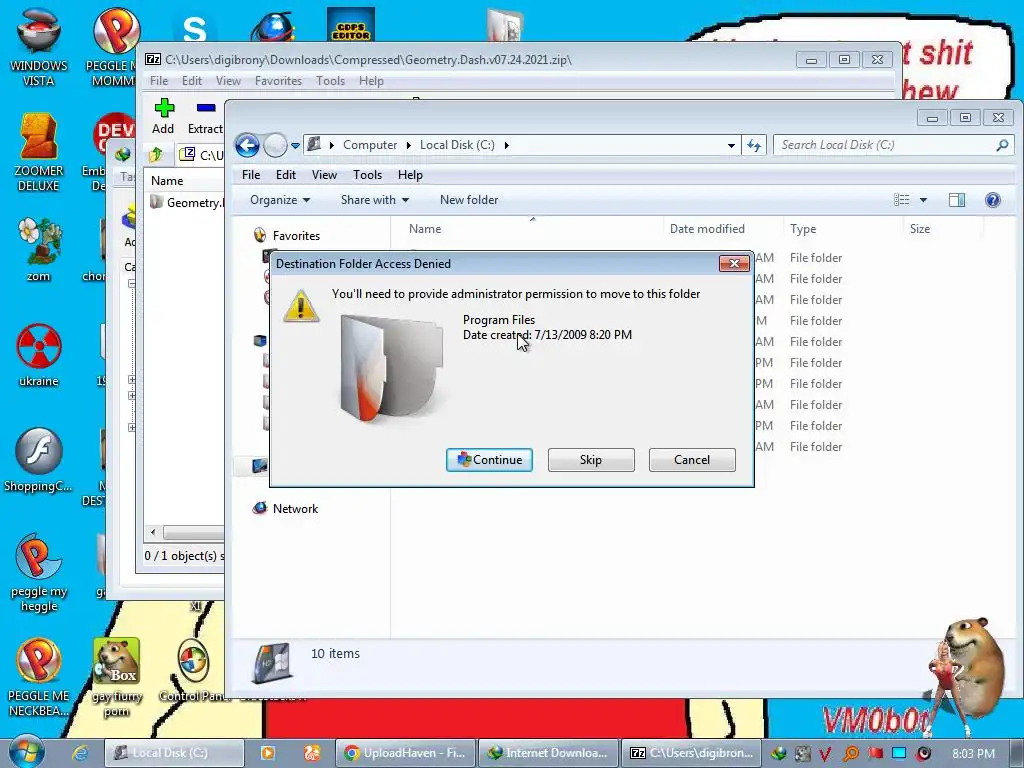Click 7-Zip up-folder icon
This screenshot has height=768, width=1024.
point(156,155)
